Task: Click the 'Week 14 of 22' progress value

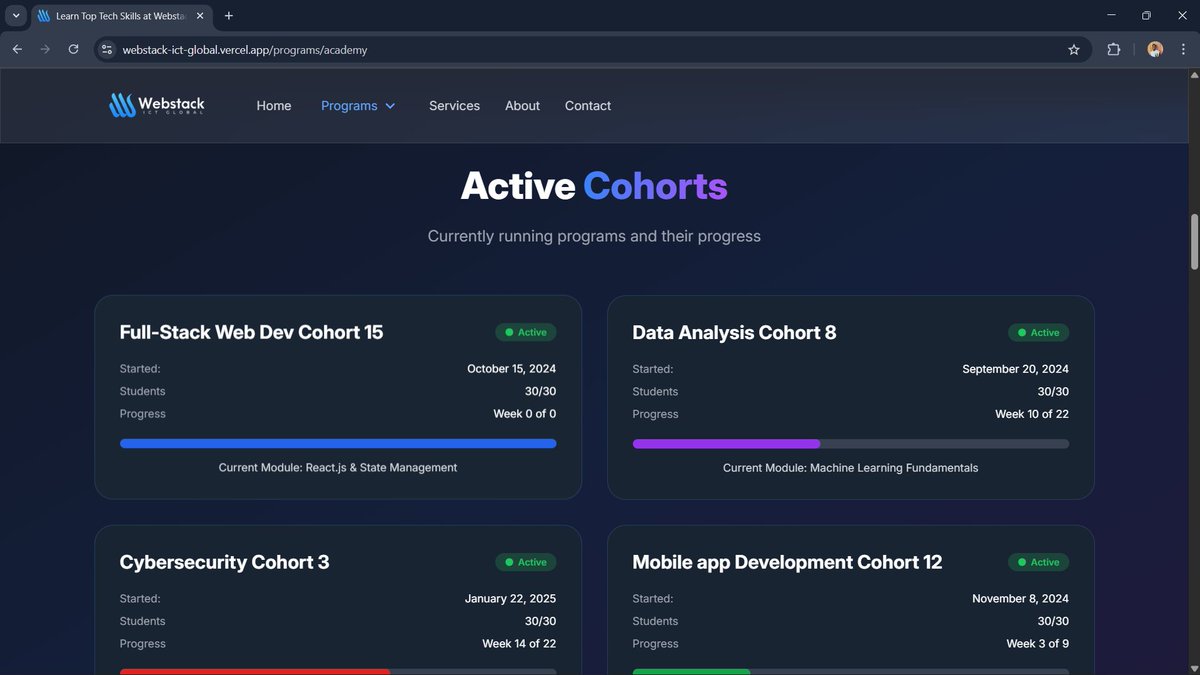Action: 519,644
